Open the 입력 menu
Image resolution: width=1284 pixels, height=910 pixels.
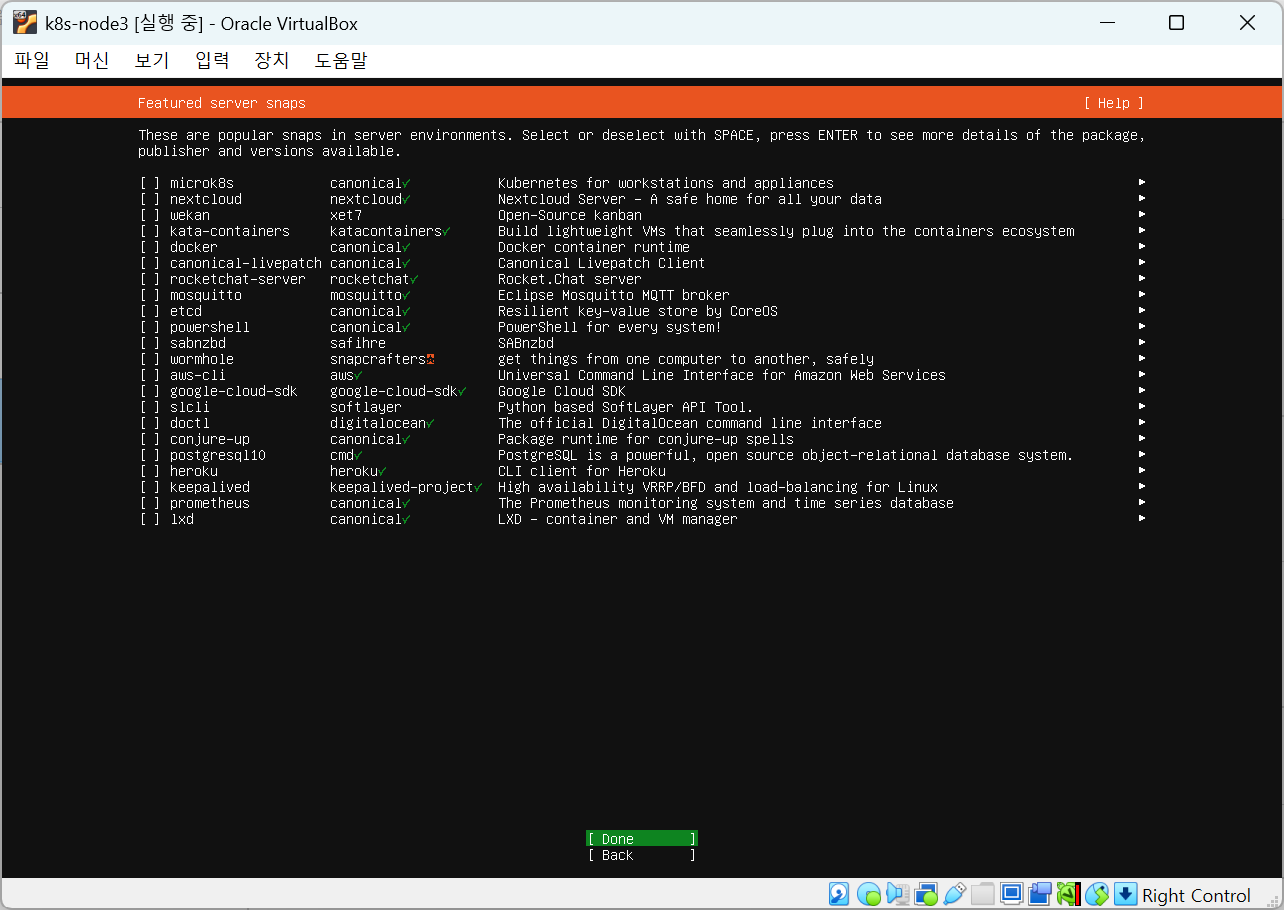click(x=212, y=60)
